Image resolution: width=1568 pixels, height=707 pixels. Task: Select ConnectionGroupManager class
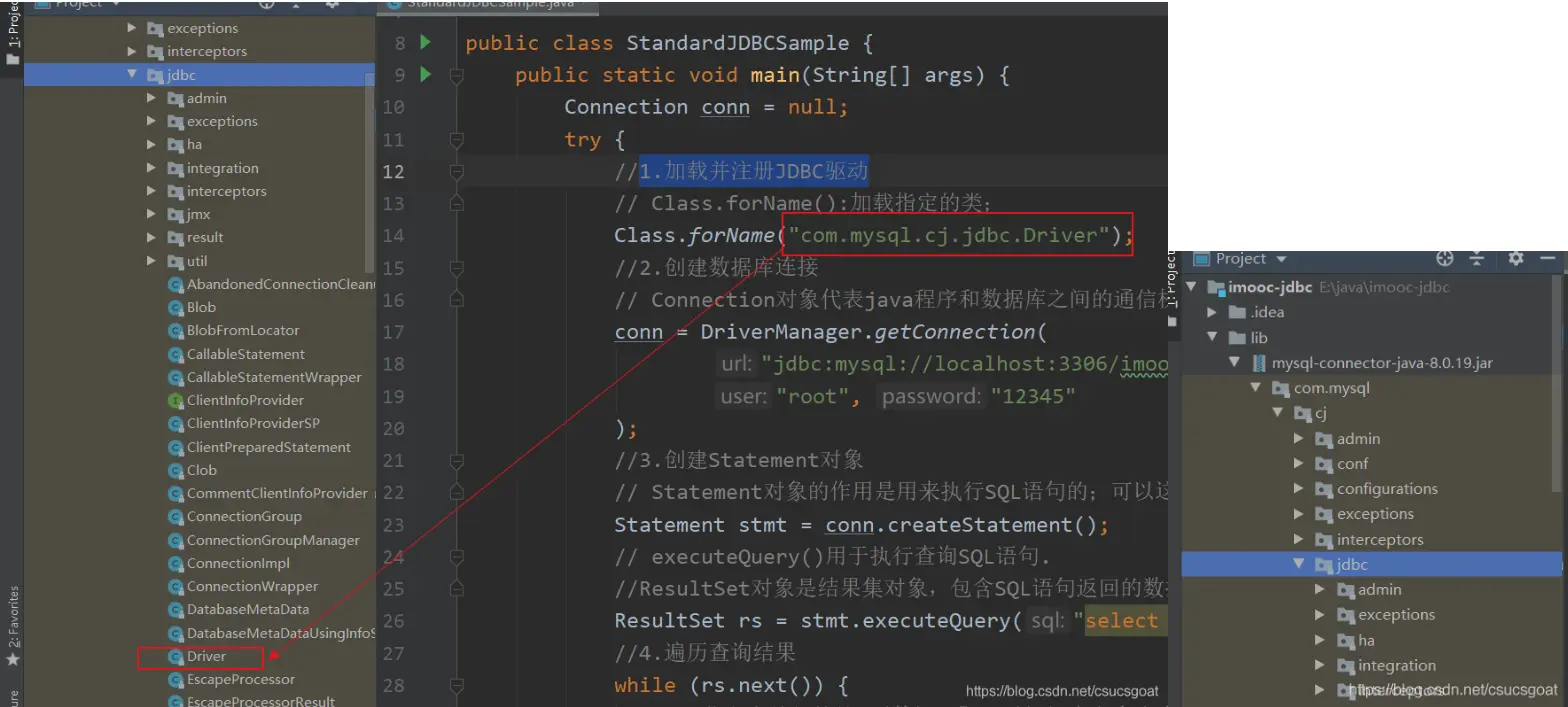click(x=273, y=540)
